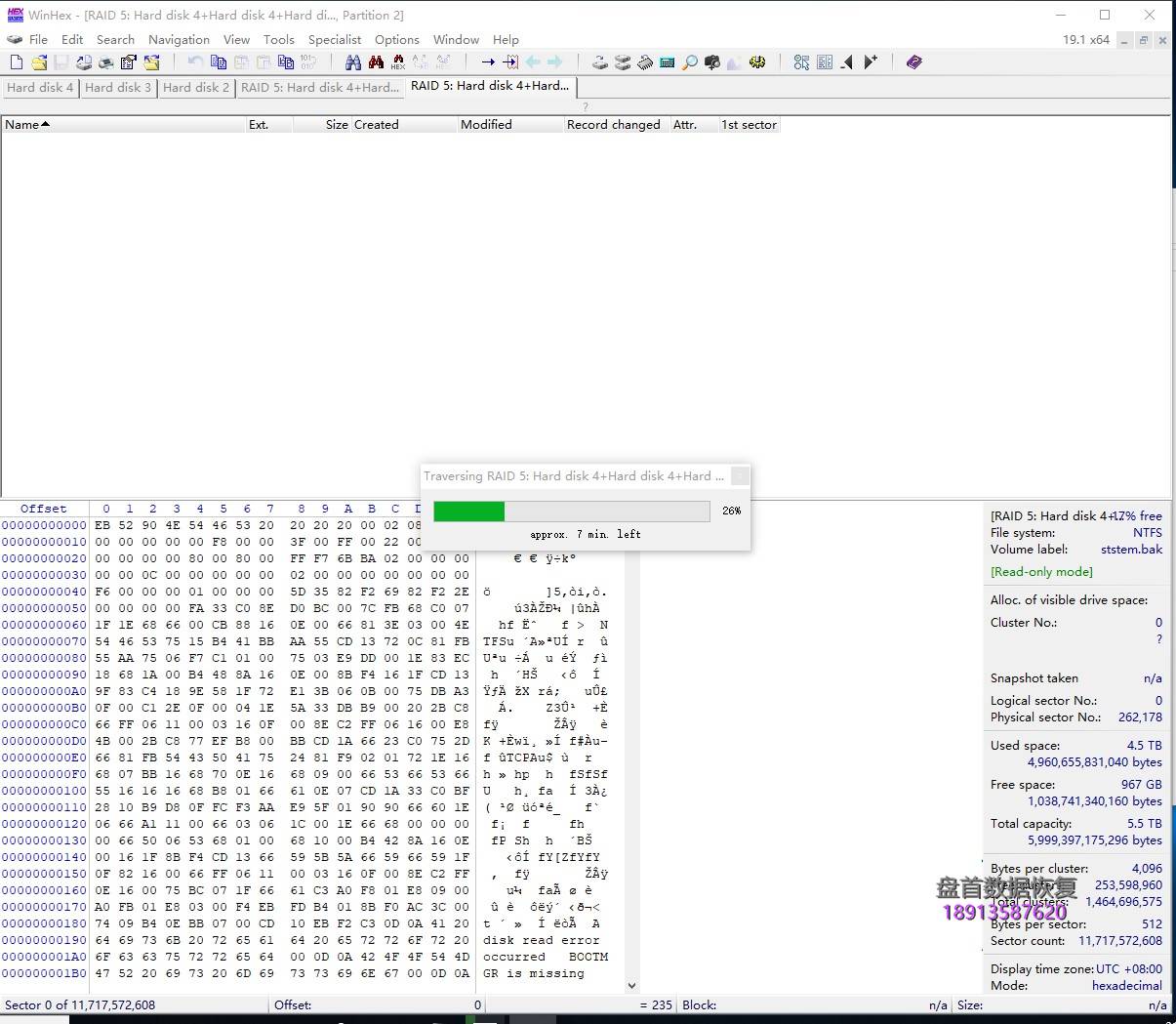Screen dimensions: 1176x1024
Task: Click the directory browser options icon
Action: click(x=802, y=62)
